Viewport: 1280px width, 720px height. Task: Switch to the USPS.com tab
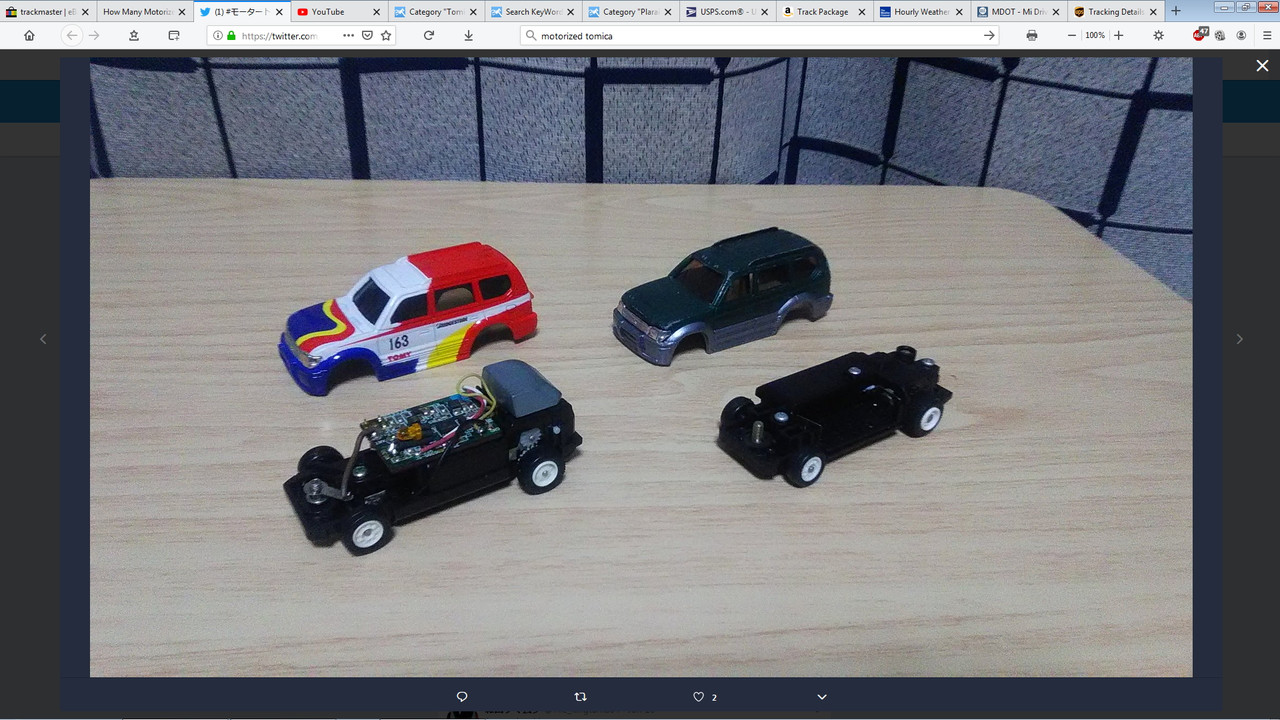pos(726,11)
